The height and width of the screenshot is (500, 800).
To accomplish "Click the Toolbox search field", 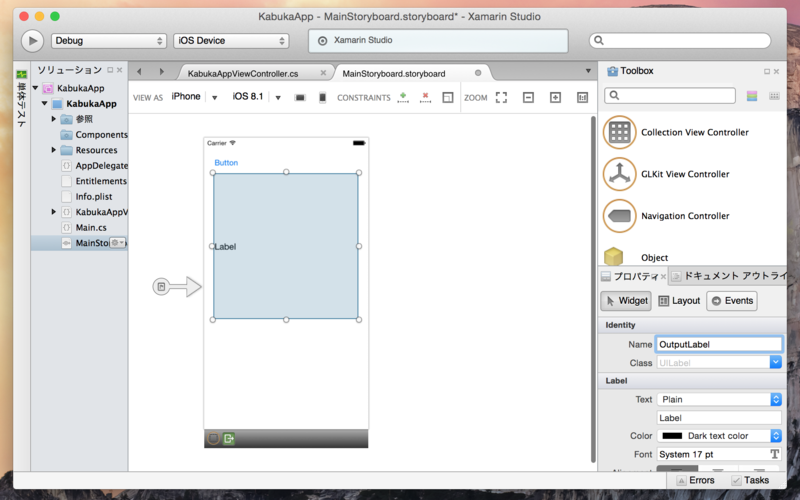I will coord(670,95).
